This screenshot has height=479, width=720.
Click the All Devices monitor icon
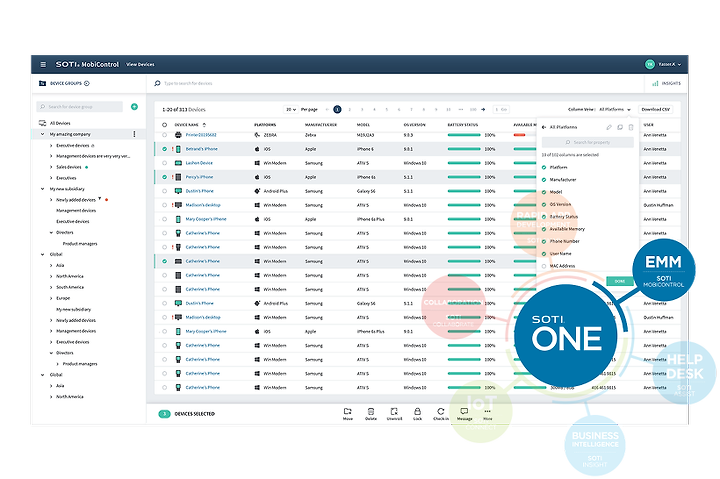tap(42, 123)
